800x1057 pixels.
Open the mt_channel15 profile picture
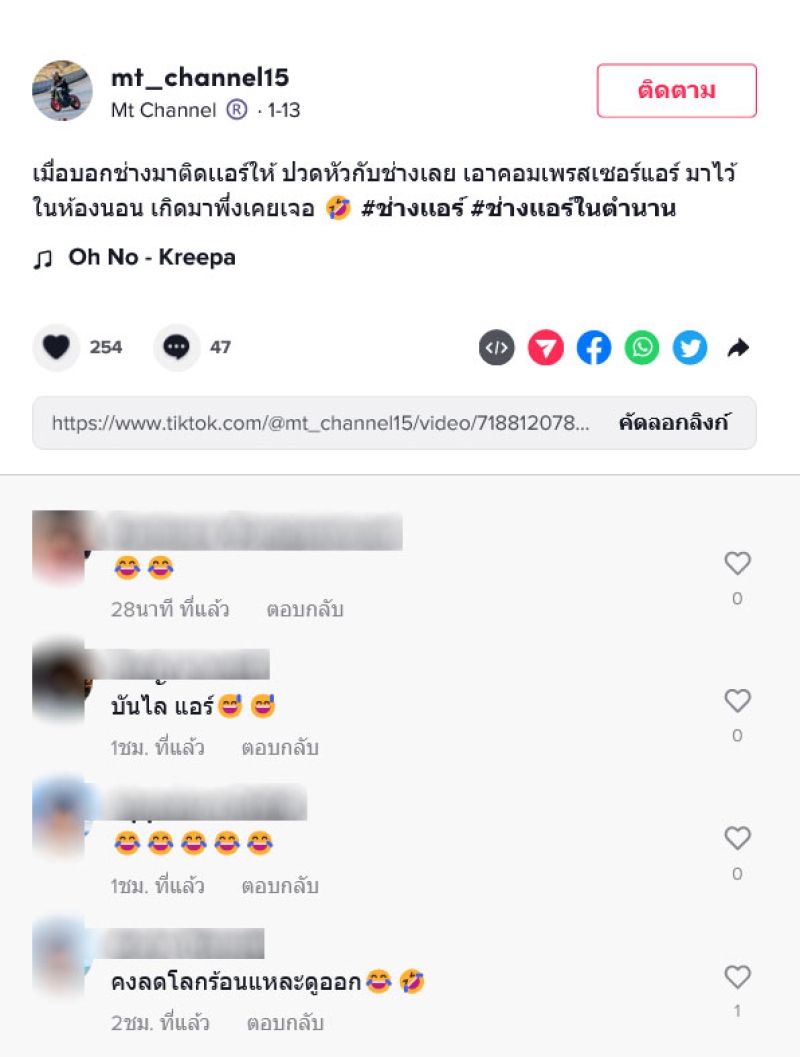pos(63,90)
